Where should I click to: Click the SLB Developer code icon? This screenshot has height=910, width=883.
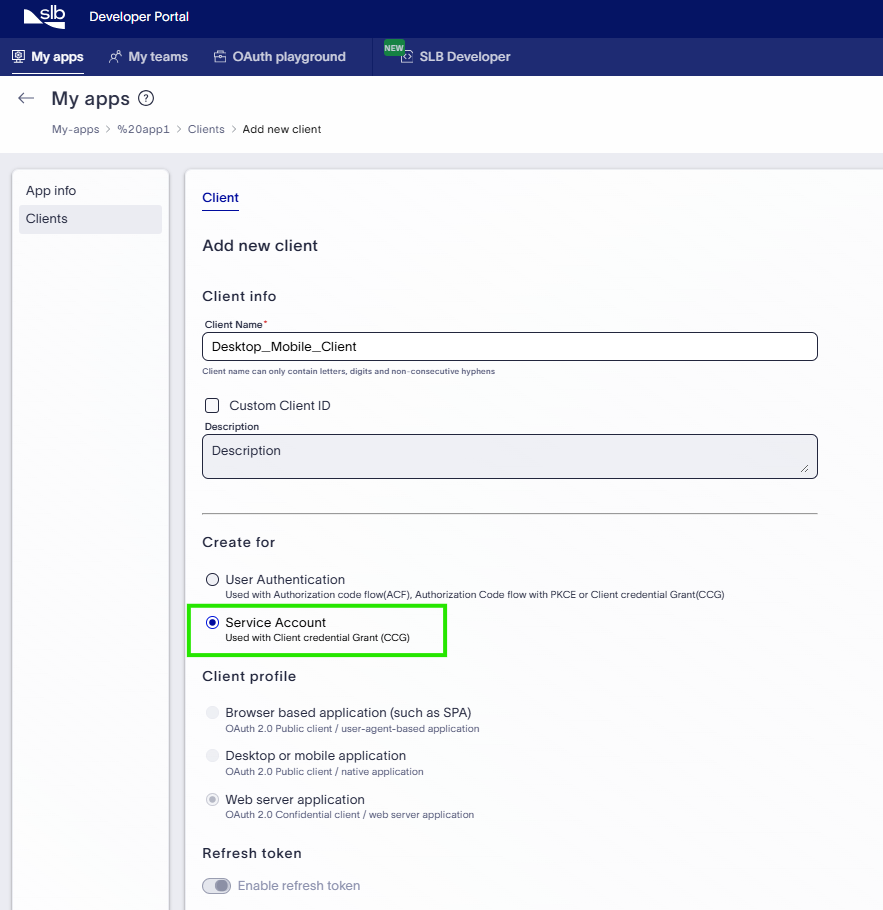407,57
